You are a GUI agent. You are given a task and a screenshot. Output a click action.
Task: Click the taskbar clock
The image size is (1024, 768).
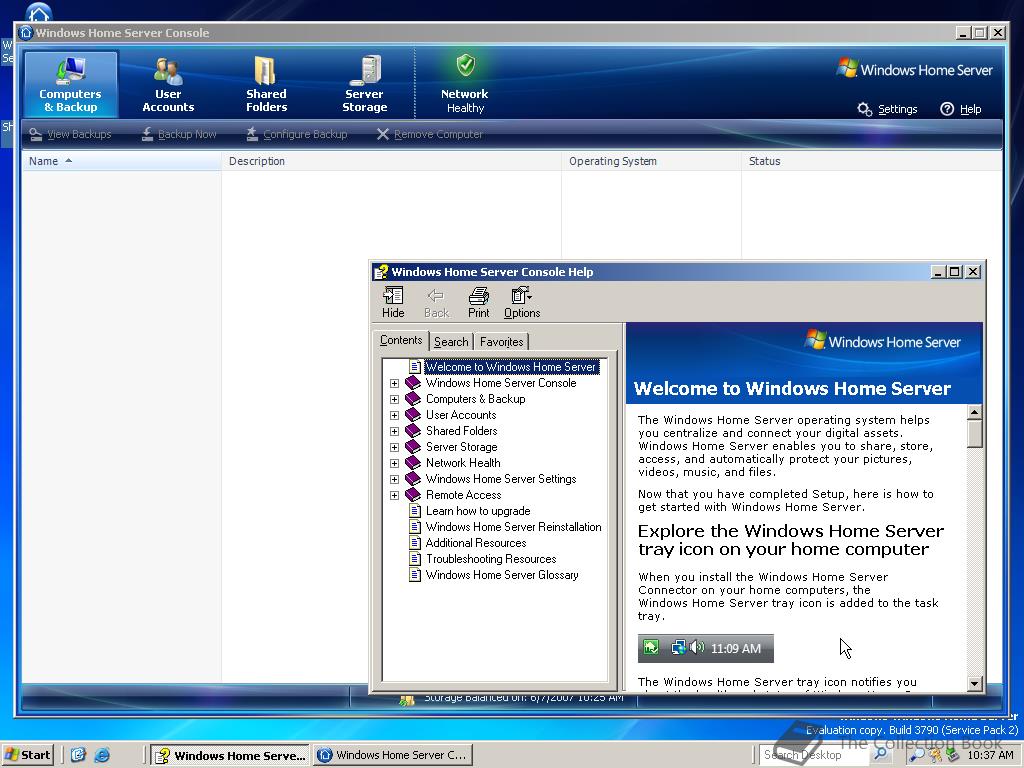click(x=990, y=755)
